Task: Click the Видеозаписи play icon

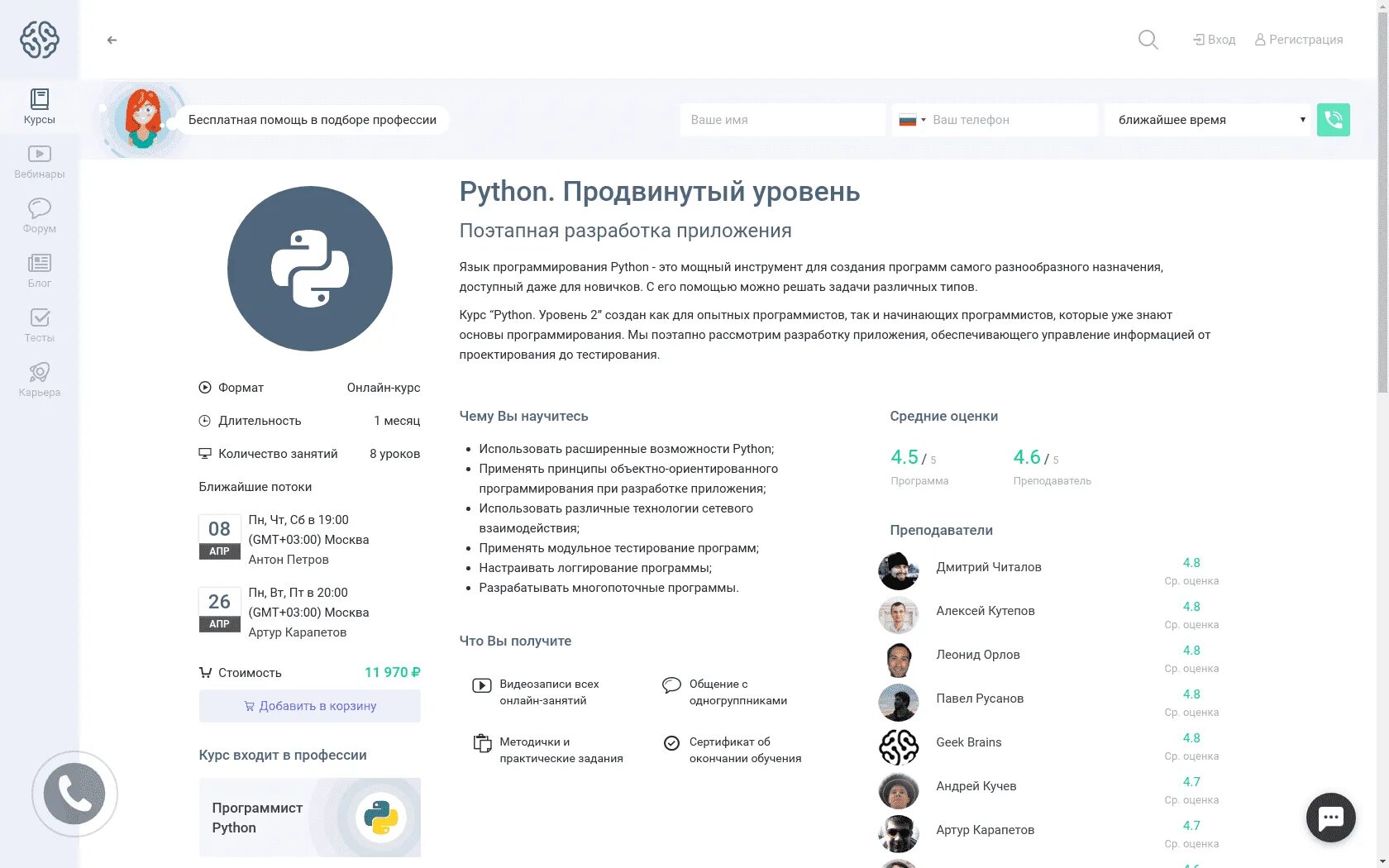Action: point(482,685)
